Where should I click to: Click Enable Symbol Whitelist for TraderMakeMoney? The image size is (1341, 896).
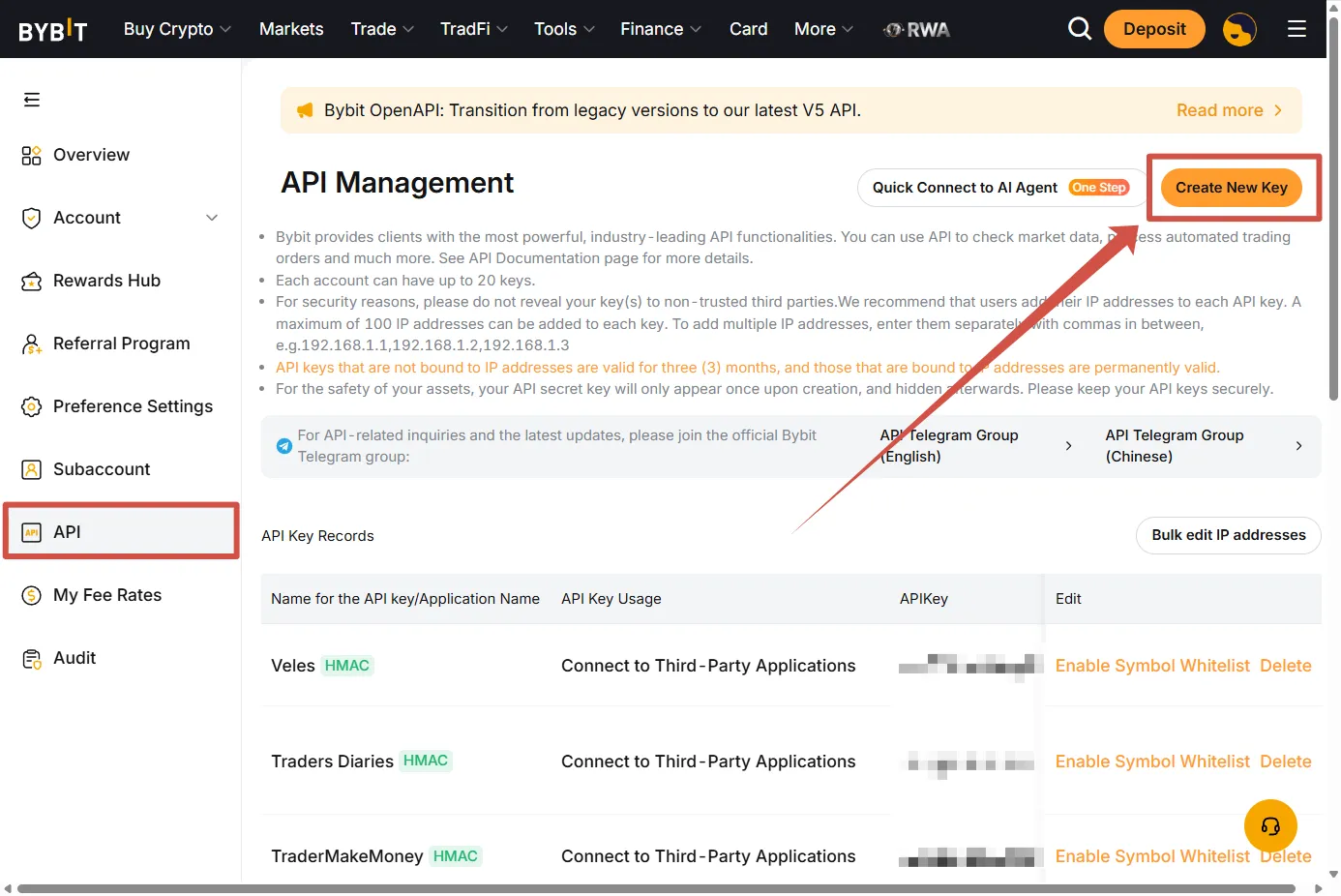pyautogui.click(x=1152, y=856)
